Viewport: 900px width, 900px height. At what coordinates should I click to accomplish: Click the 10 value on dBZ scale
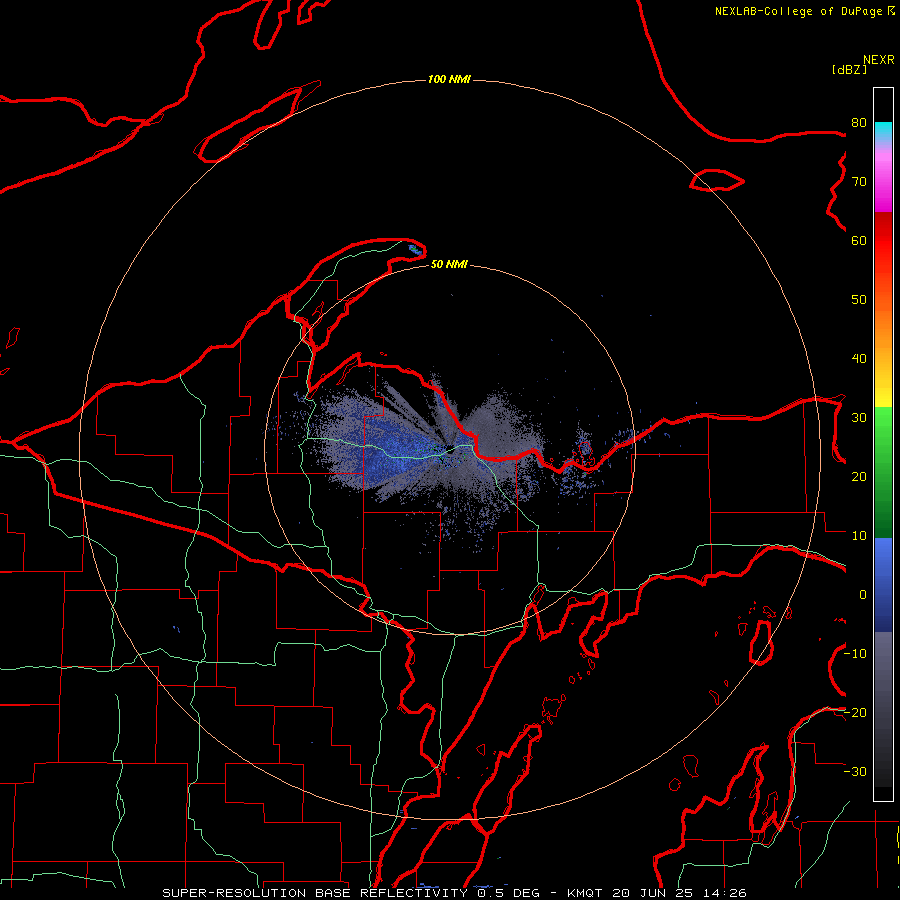[x=859, y=536]
